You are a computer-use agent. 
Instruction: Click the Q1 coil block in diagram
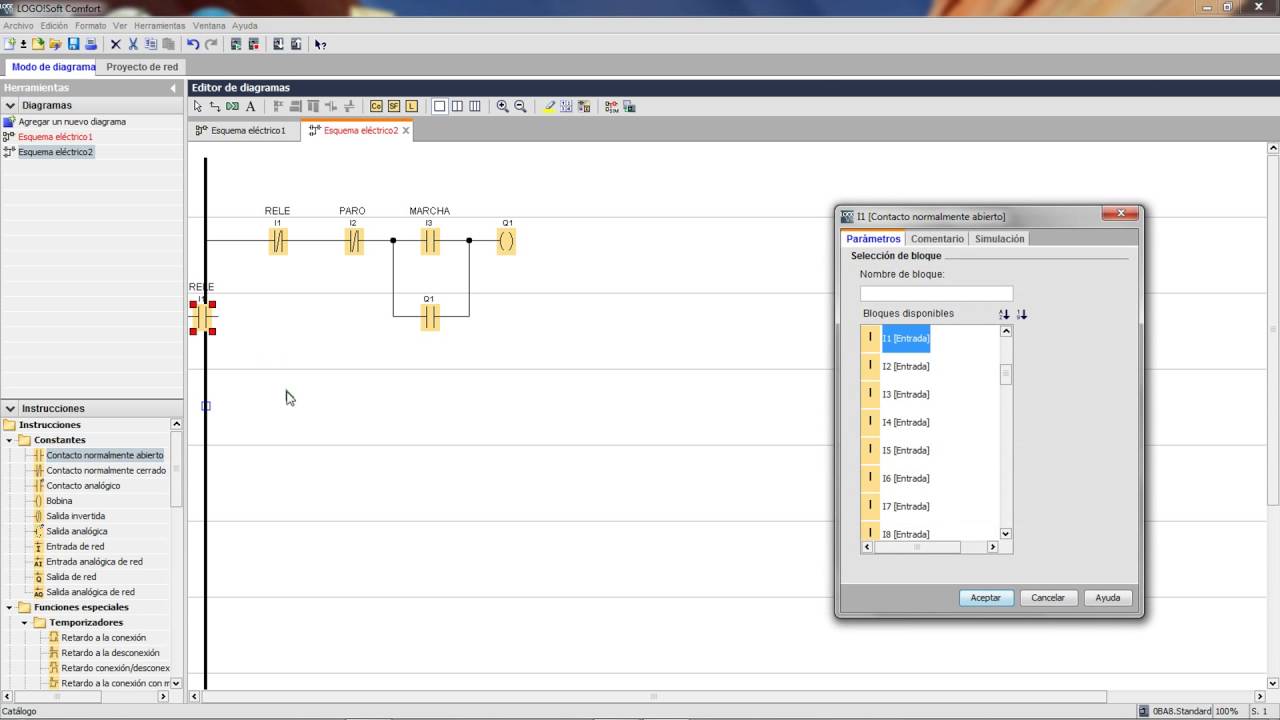tap(506, 241)
